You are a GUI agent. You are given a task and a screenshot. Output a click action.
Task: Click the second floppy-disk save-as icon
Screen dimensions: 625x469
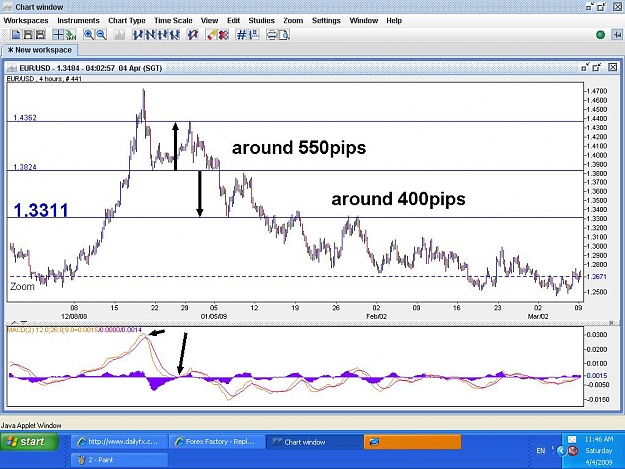[40, 35]
